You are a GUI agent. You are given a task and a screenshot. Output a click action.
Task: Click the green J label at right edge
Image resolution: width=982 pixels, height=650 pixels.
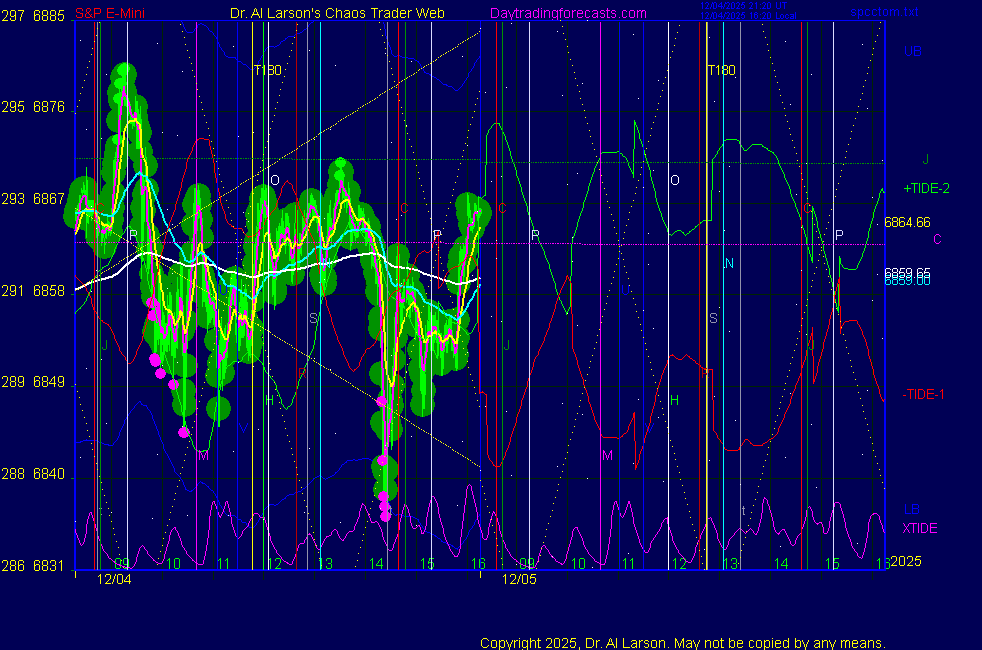point(926,158)
